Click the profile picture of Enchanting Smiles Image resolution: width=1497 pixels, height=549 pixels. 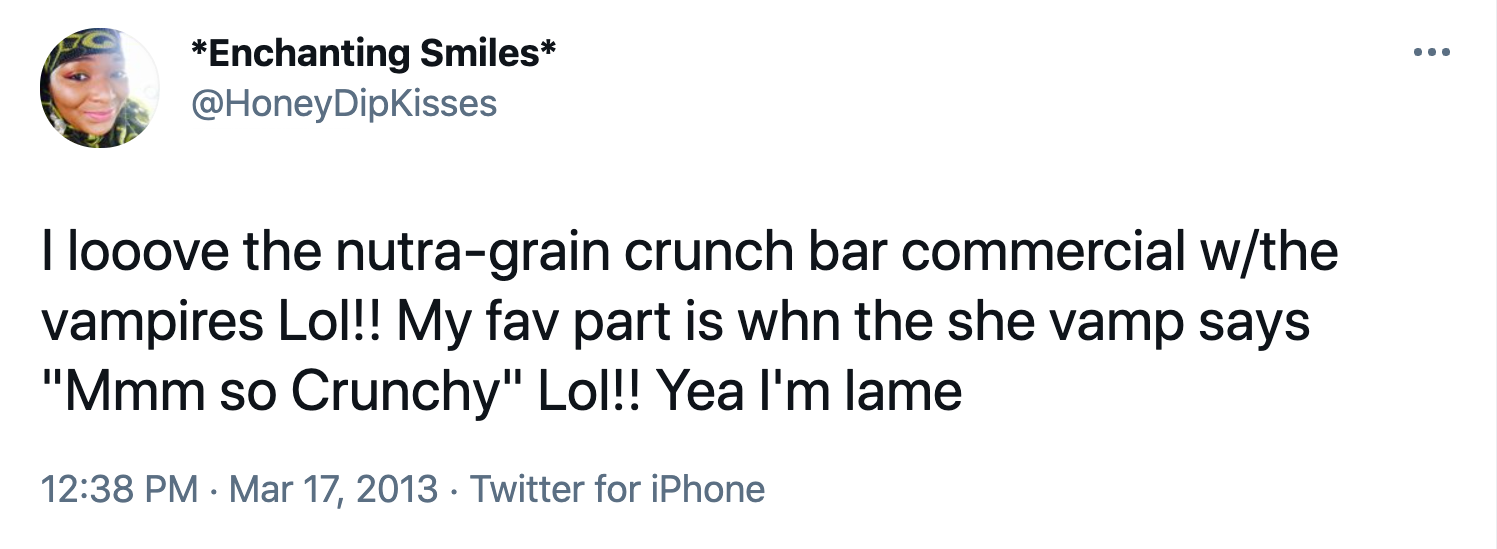coord(99,88)
